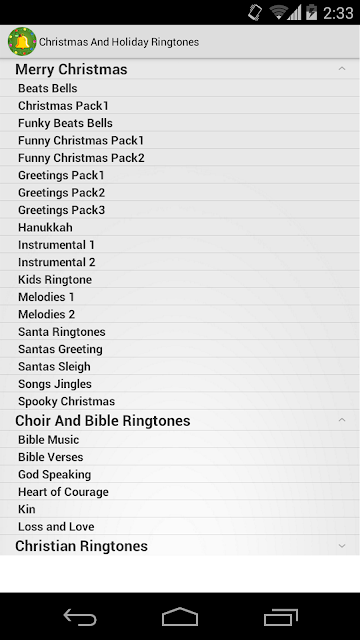Viewport: 360px width, 640px height.
Task: Tap the Christmas And Holiday Ringtones title
Action: [119, 42]
